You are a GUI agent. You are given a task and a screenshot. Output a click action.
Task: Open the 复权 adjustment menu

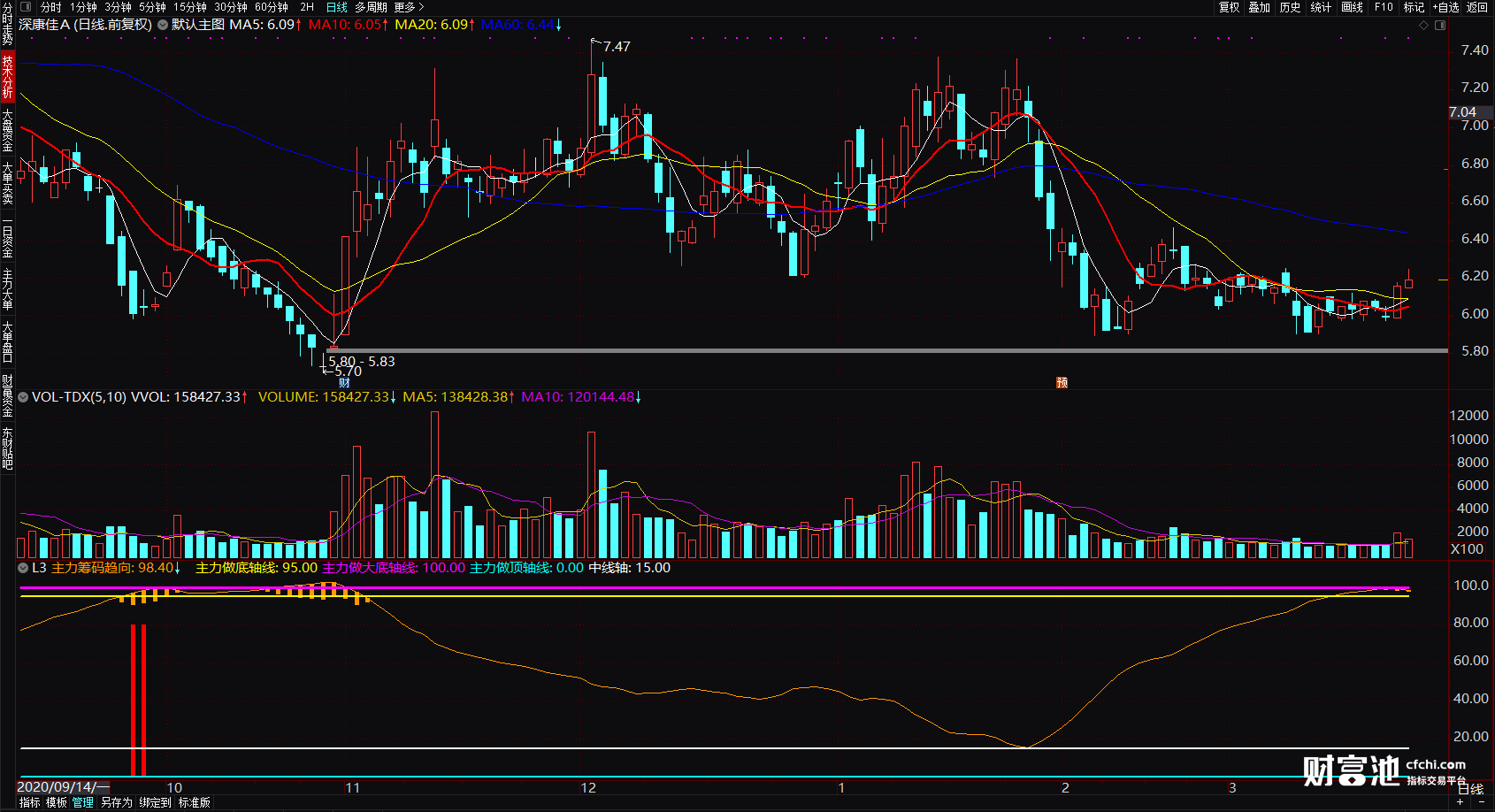point(1229,7)
